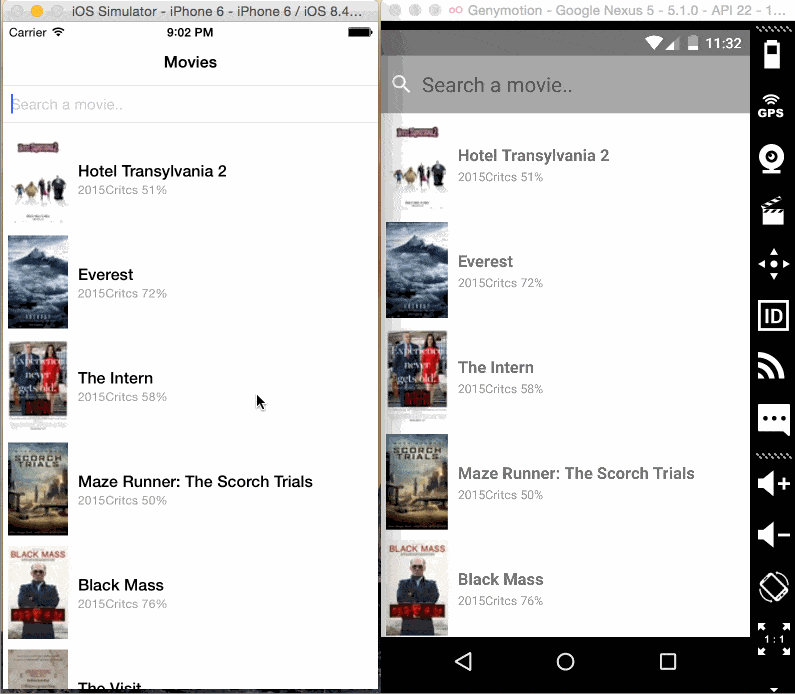Focus iOS Search a movie field

[x=190, y=104]
